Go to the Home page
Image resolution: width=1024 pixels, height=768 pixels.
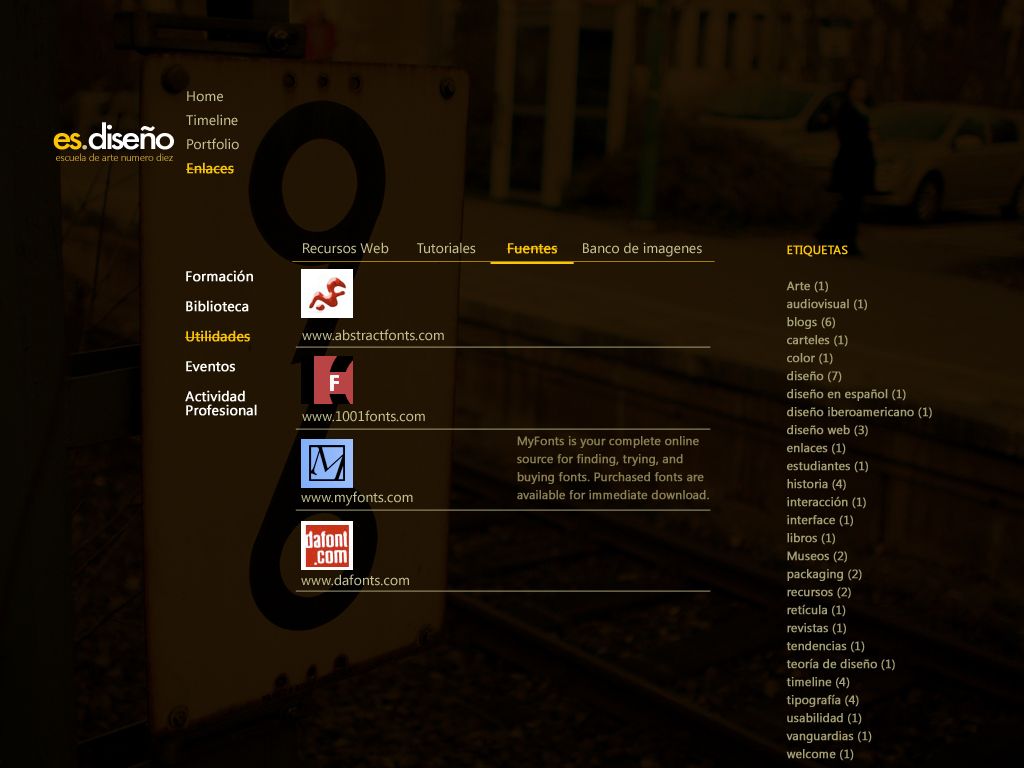(x=204, y=96)
